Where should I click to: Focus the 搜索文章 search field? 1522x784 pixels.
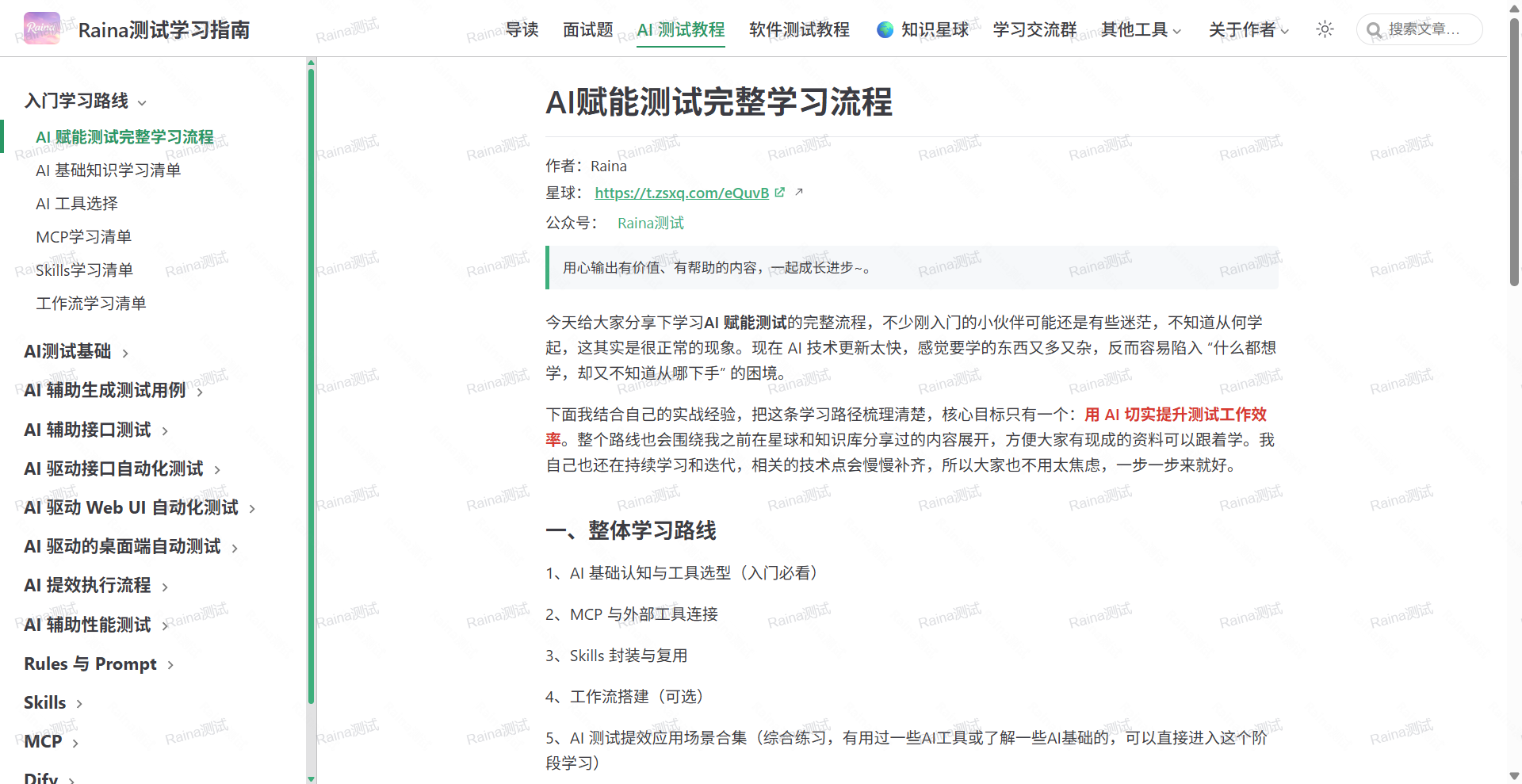1419,29
